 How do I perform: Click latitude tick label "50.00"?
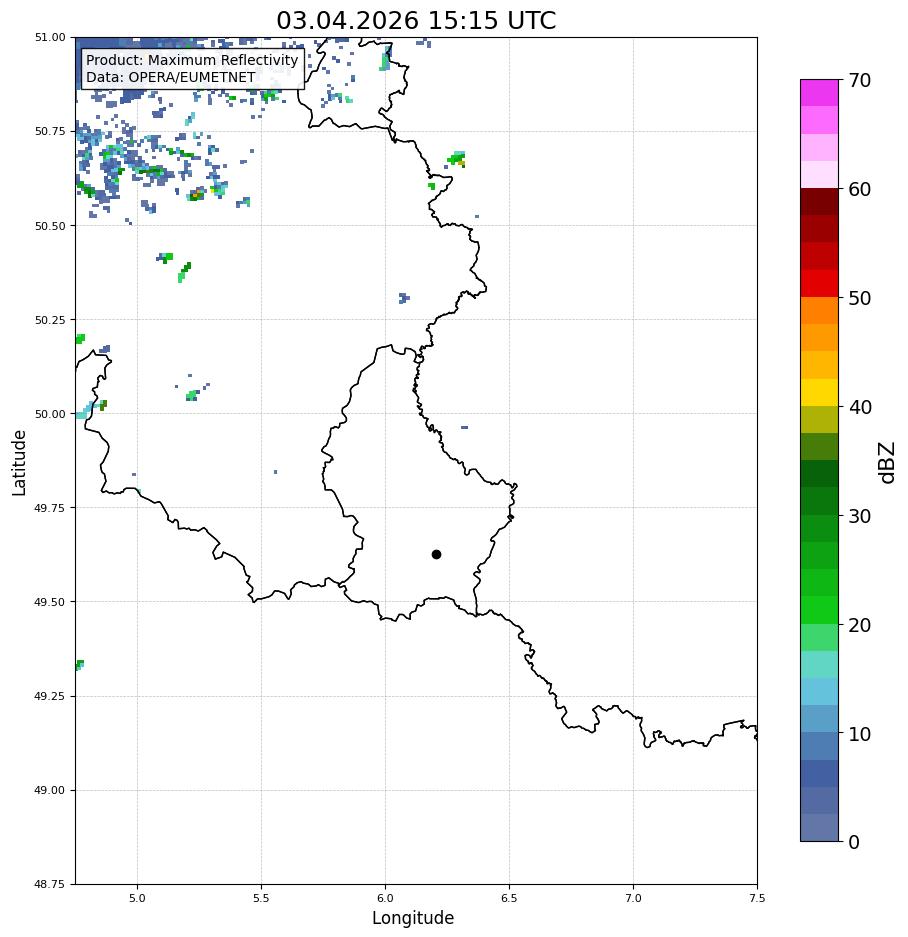[x=50, y=414]
